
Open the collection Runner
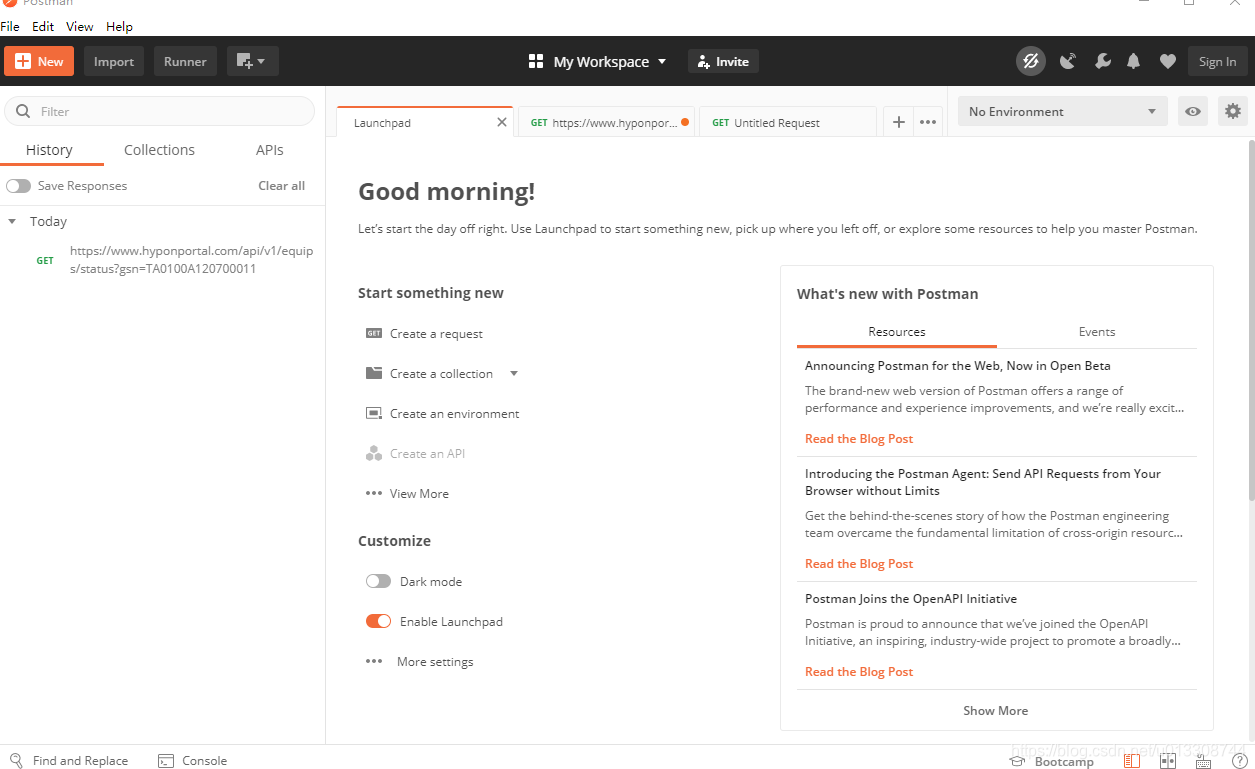click(x=185, y=61)
